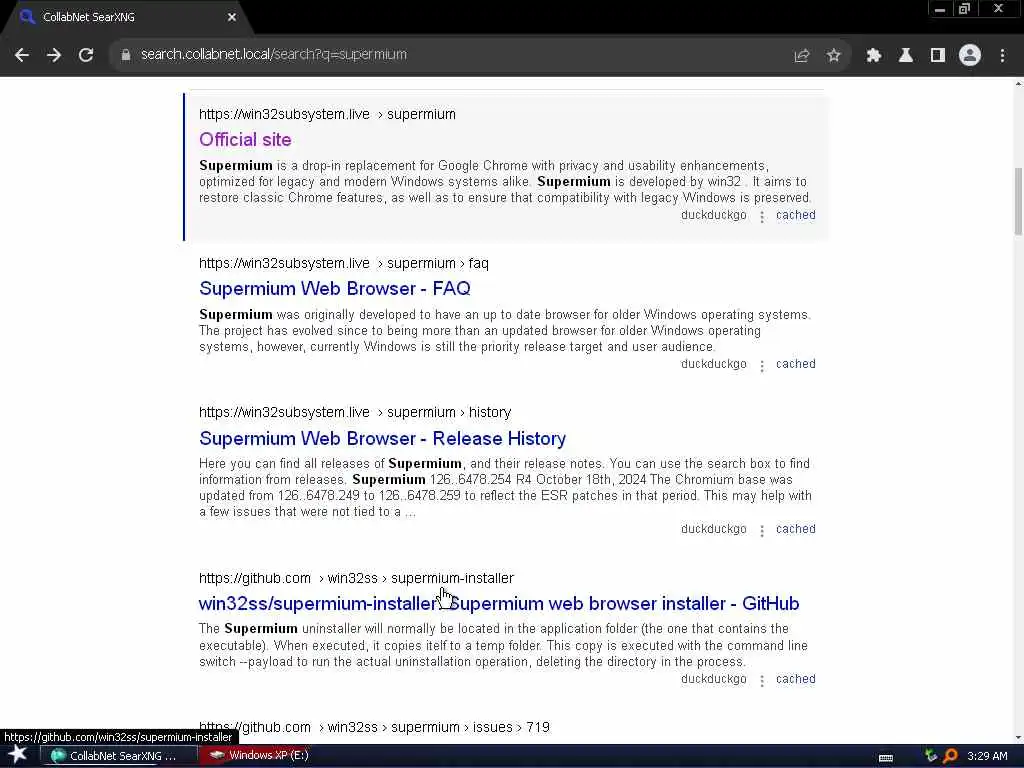
Task: Click the scrollbar down arrow
Action: (x=1018, y=737)
